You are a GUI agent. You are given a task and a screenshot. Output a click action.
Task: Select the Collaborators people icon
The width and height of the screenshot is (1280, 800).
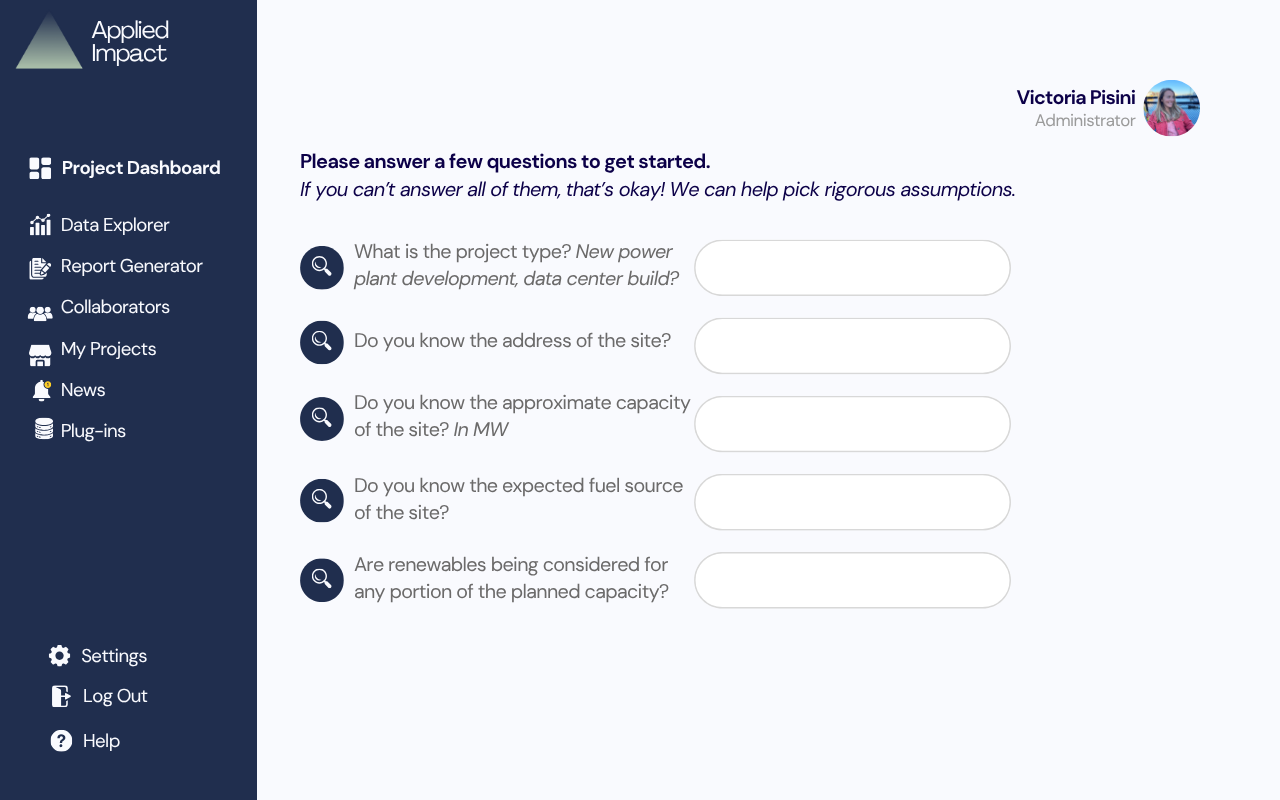click(40, 313)
